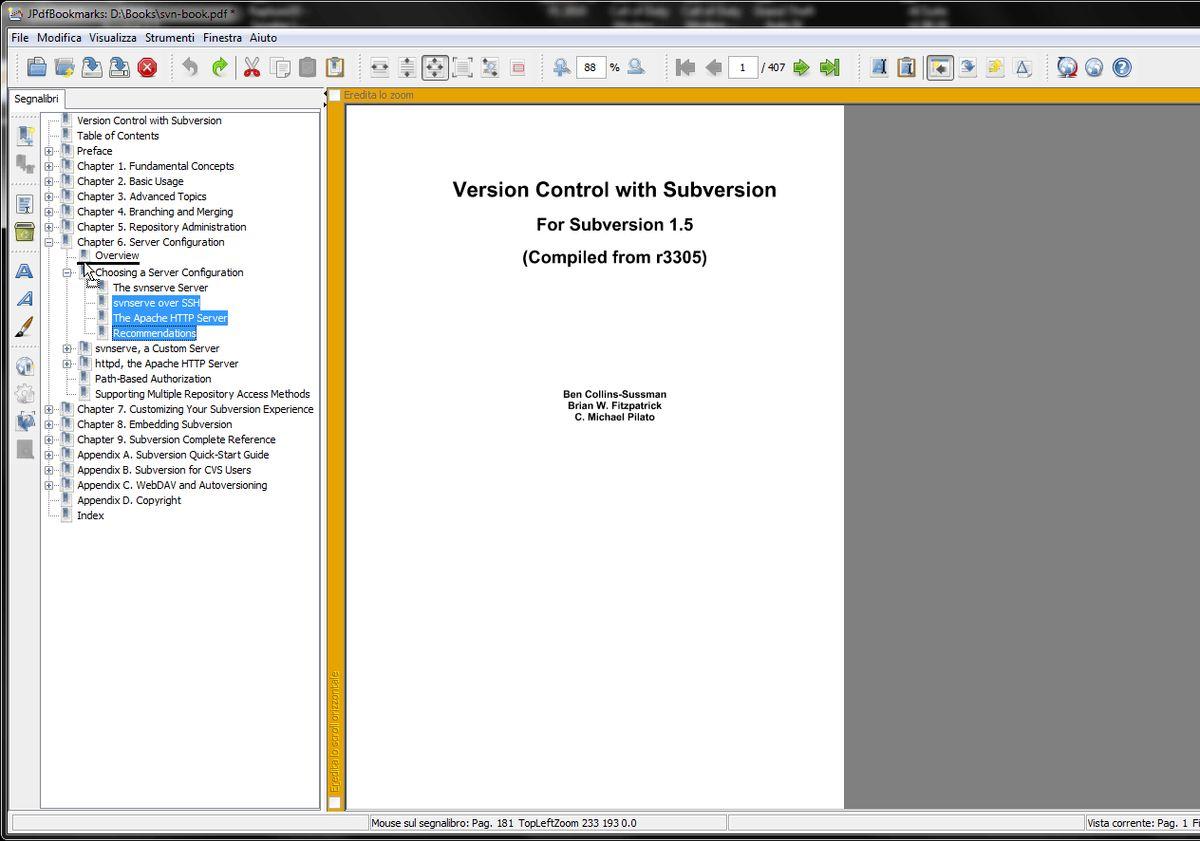
Task: Click the Save As toolbar icon
Action: pos(119,67)
